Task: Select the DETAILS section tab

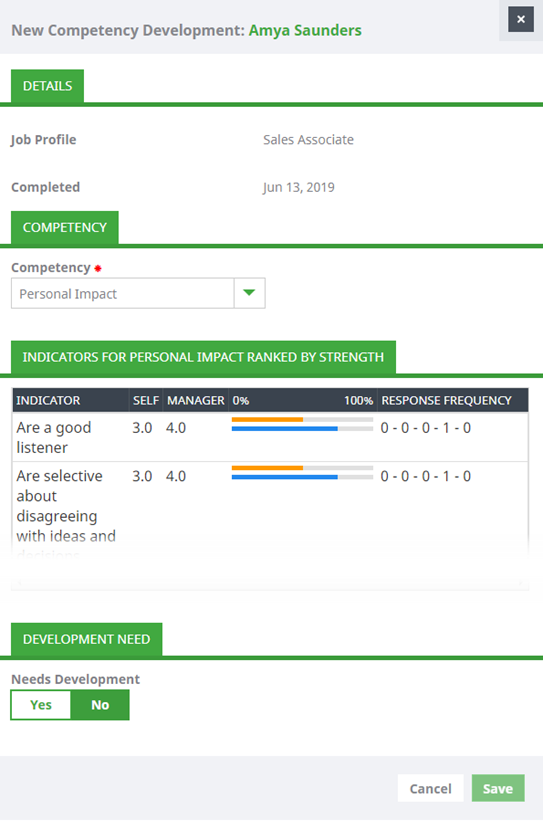Action: (48, 86)
